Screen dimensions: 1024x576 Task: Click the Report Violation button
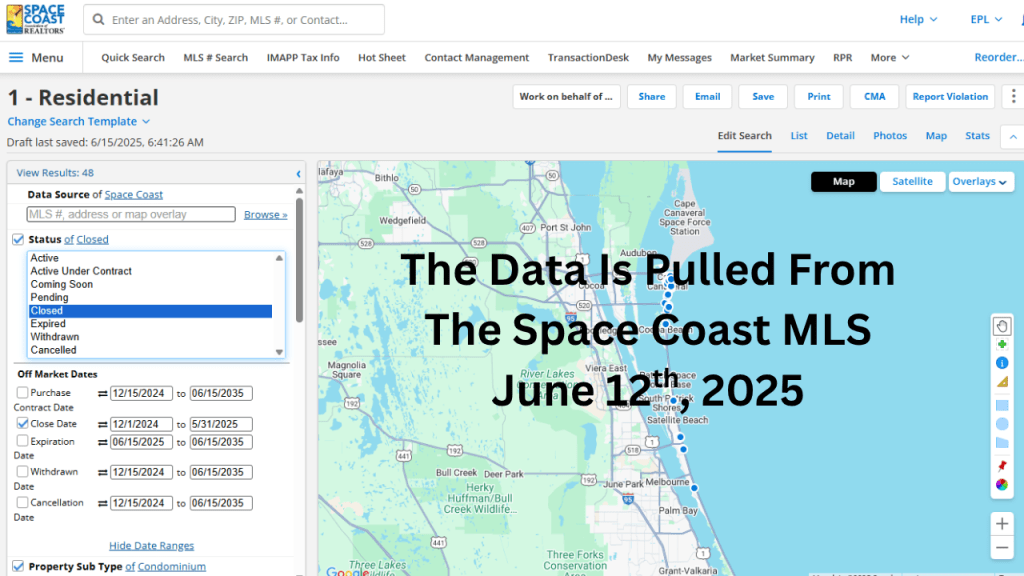tap(949, 96)
